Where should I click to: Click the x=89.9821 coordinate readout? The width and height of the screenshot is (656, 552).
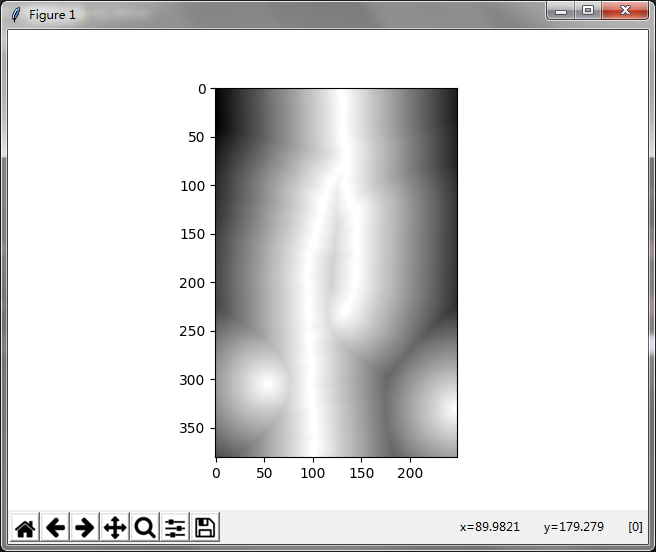pos(489,526)
